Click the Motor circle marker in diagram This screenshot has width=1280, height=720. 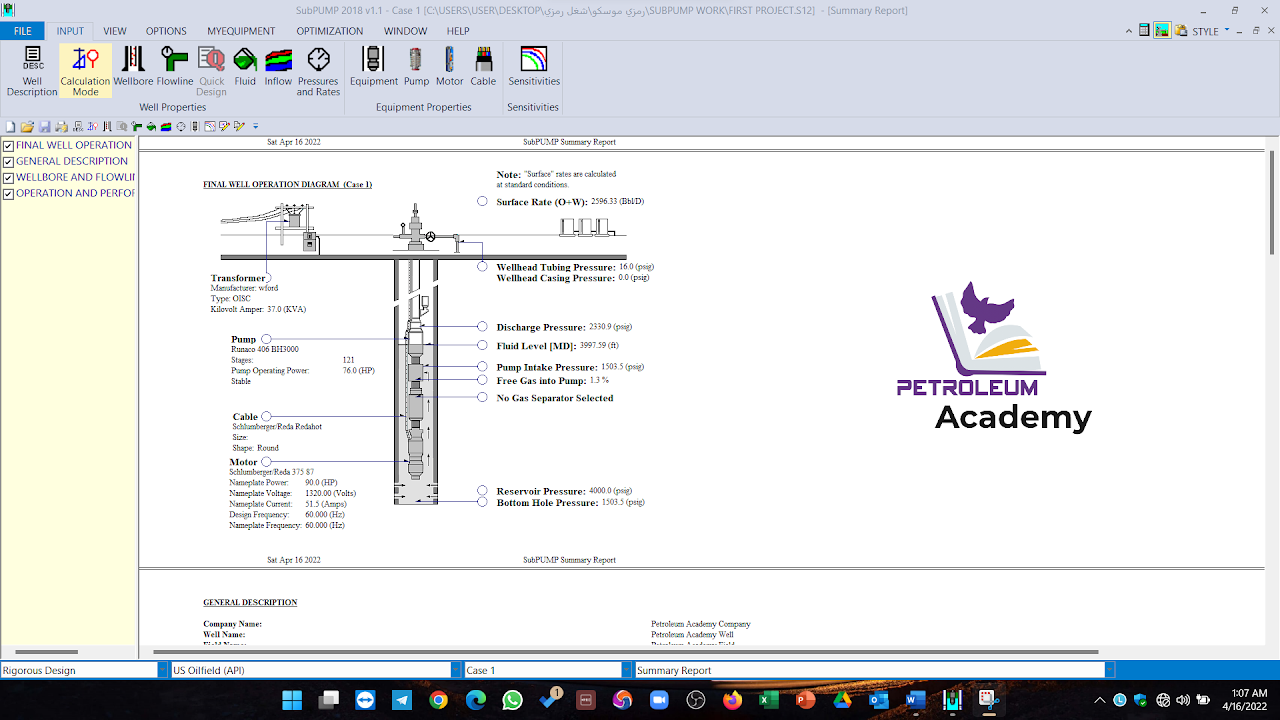[266, 462]
